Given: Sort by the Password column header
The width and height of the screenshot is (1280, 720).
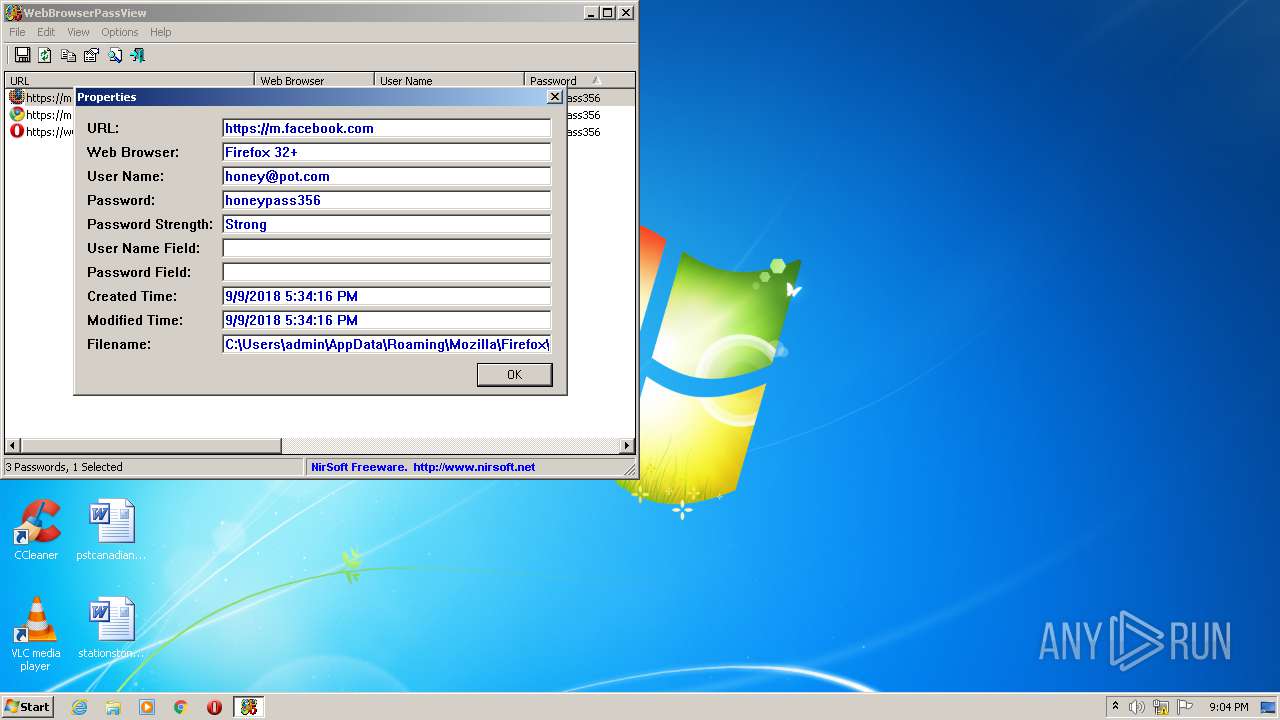Looking at the screenshot, I should point(580,81).
